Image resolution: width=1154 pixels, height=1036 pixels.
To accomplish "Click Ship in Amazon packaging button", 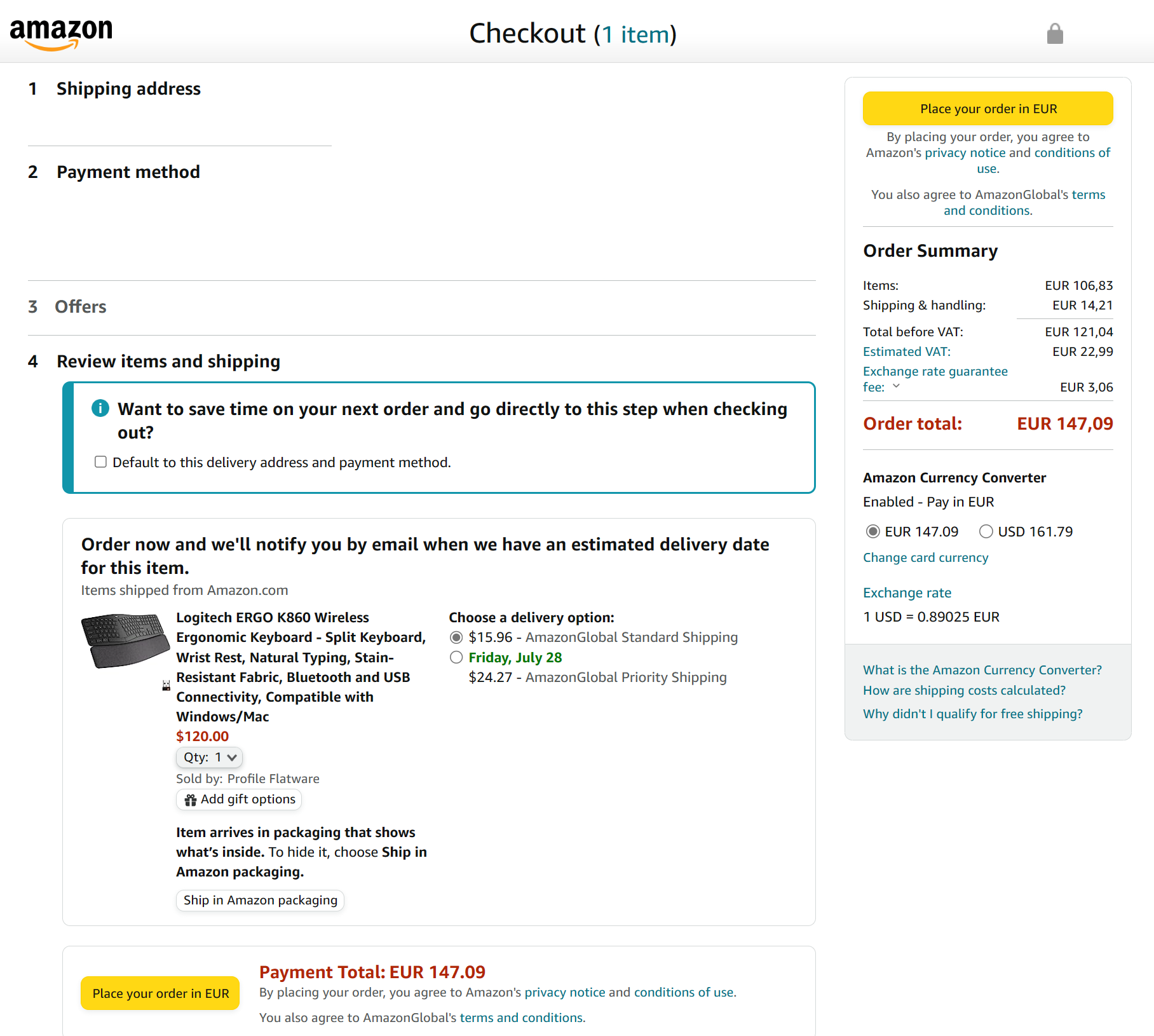I will click(260, 900).
